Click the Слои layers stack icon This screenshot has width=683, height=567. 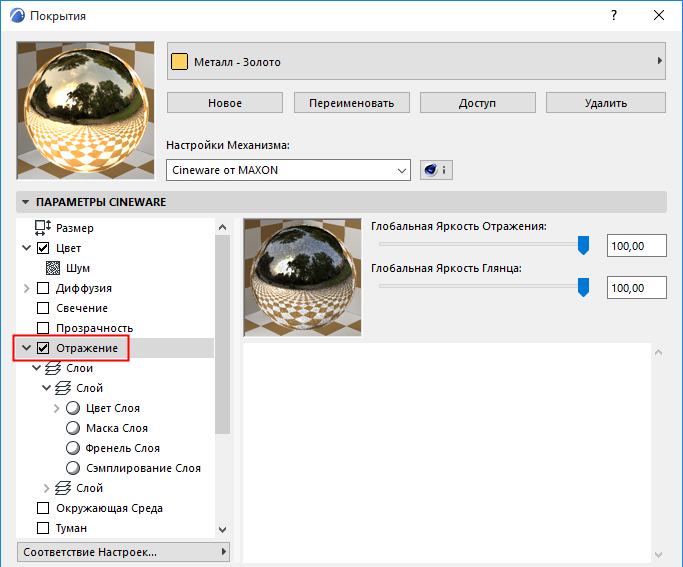pos(53,368)
